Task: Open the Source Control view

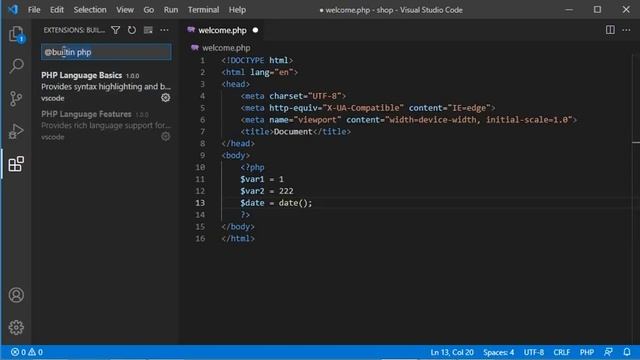Action: [16, 98]
